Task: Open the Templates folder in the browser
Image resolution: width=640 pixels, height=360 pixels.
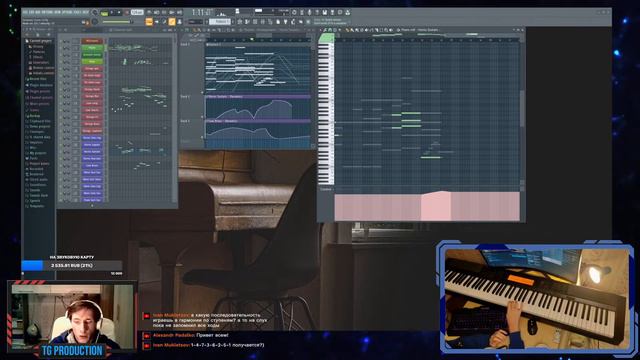Action: (x=36, y=206)
